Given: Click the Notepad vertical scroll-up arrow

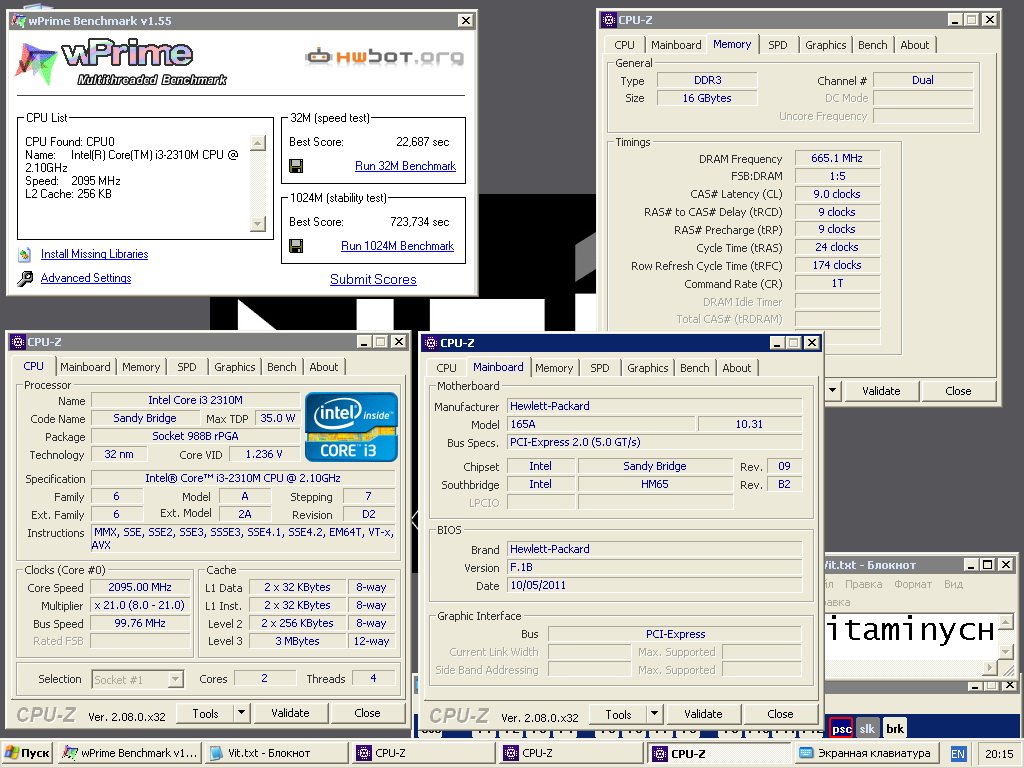Looking at the screenshot, I should pyautogui.click(x=1006, y=621).
